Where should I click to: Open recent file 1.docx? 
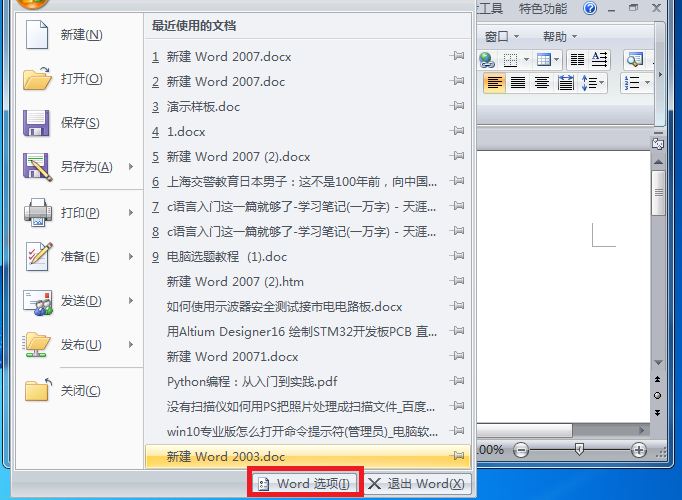pyautogui.click(x=186, y=132)
